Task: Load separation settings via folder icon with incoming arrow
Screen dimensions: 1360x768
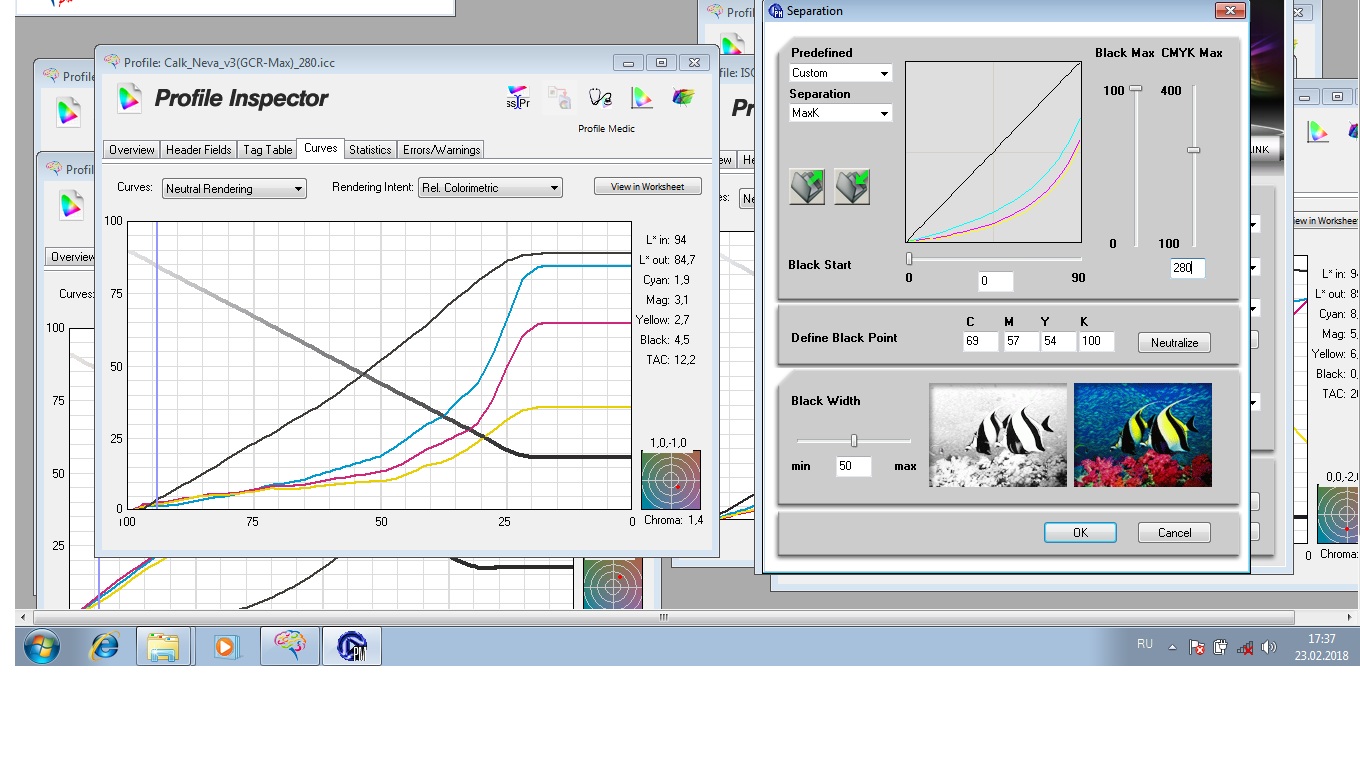Action: click(x=851, y=186)
